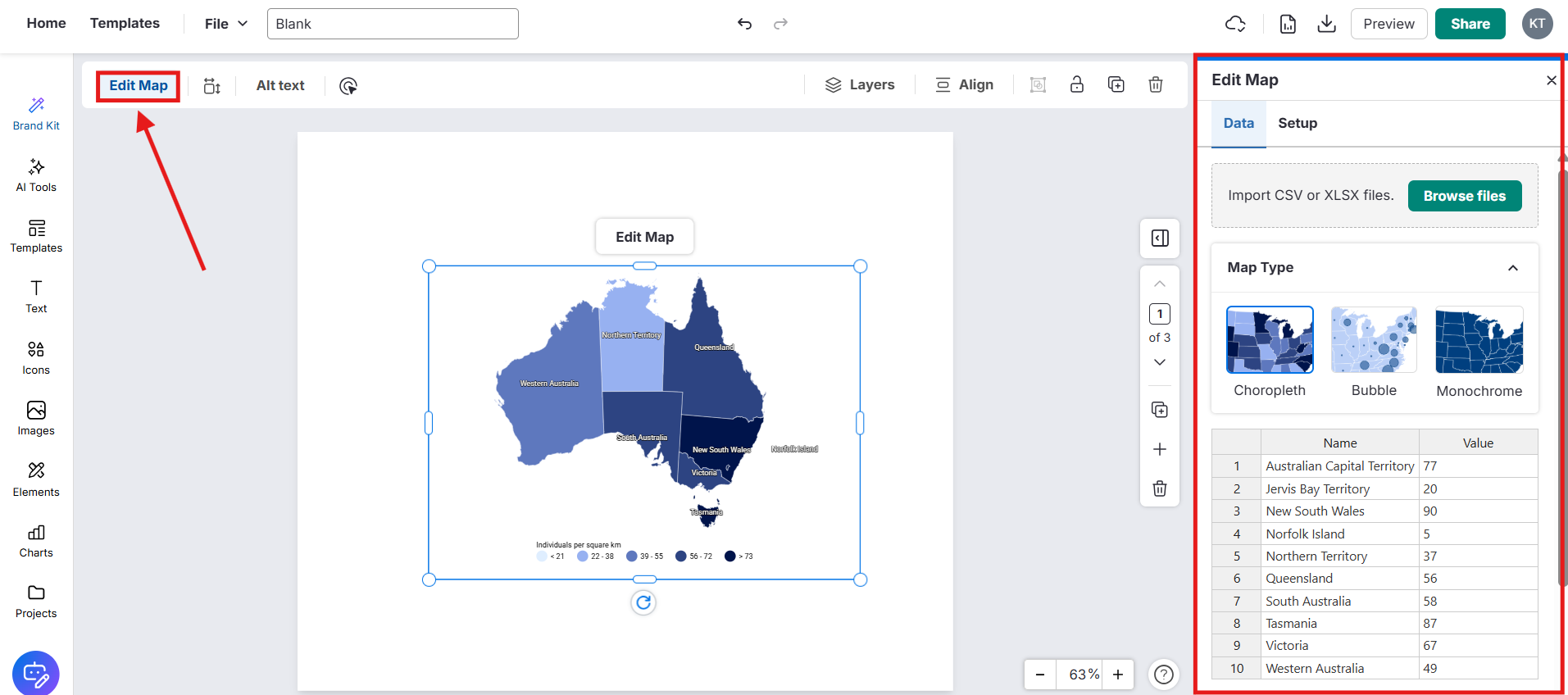The image size is (1568, 695).
Task: Delete the selected element via trash icon
Action: 1156,84
